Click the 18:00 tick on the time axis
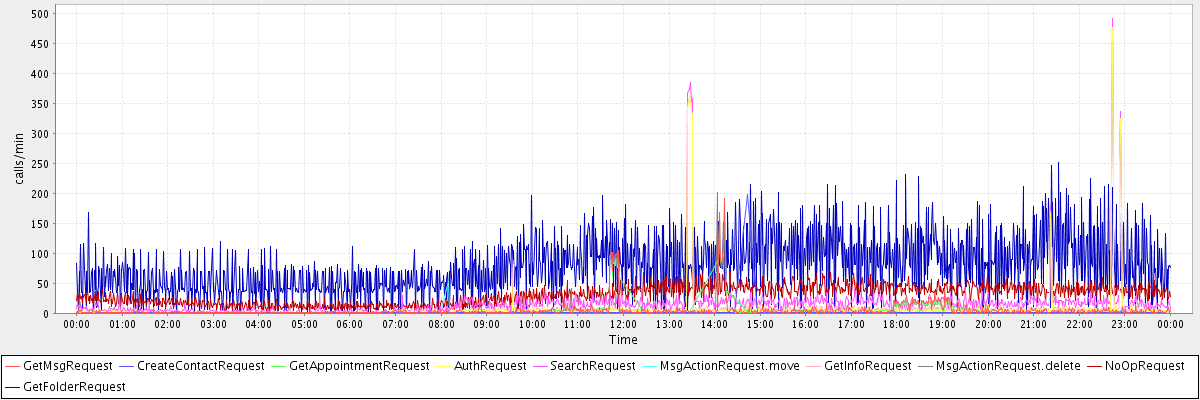 pyautogui.click(x=897, y=324)
